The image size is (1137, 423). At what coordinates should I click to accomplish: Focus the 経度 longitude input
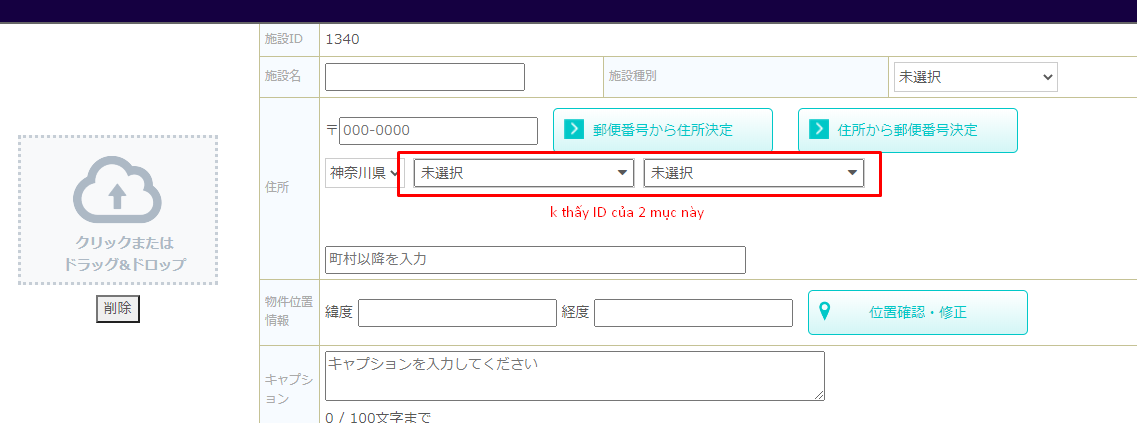click(x=692, y=313)
